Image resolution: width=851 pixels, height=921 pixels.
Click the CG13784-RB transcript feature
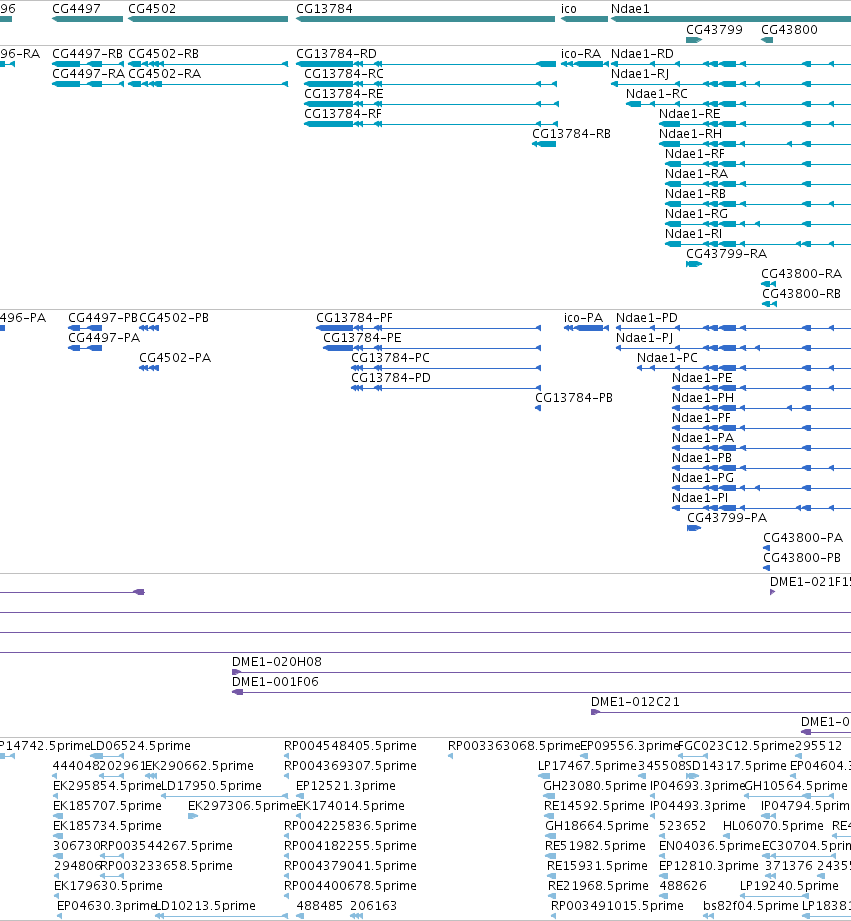click(x=544, y=144)
